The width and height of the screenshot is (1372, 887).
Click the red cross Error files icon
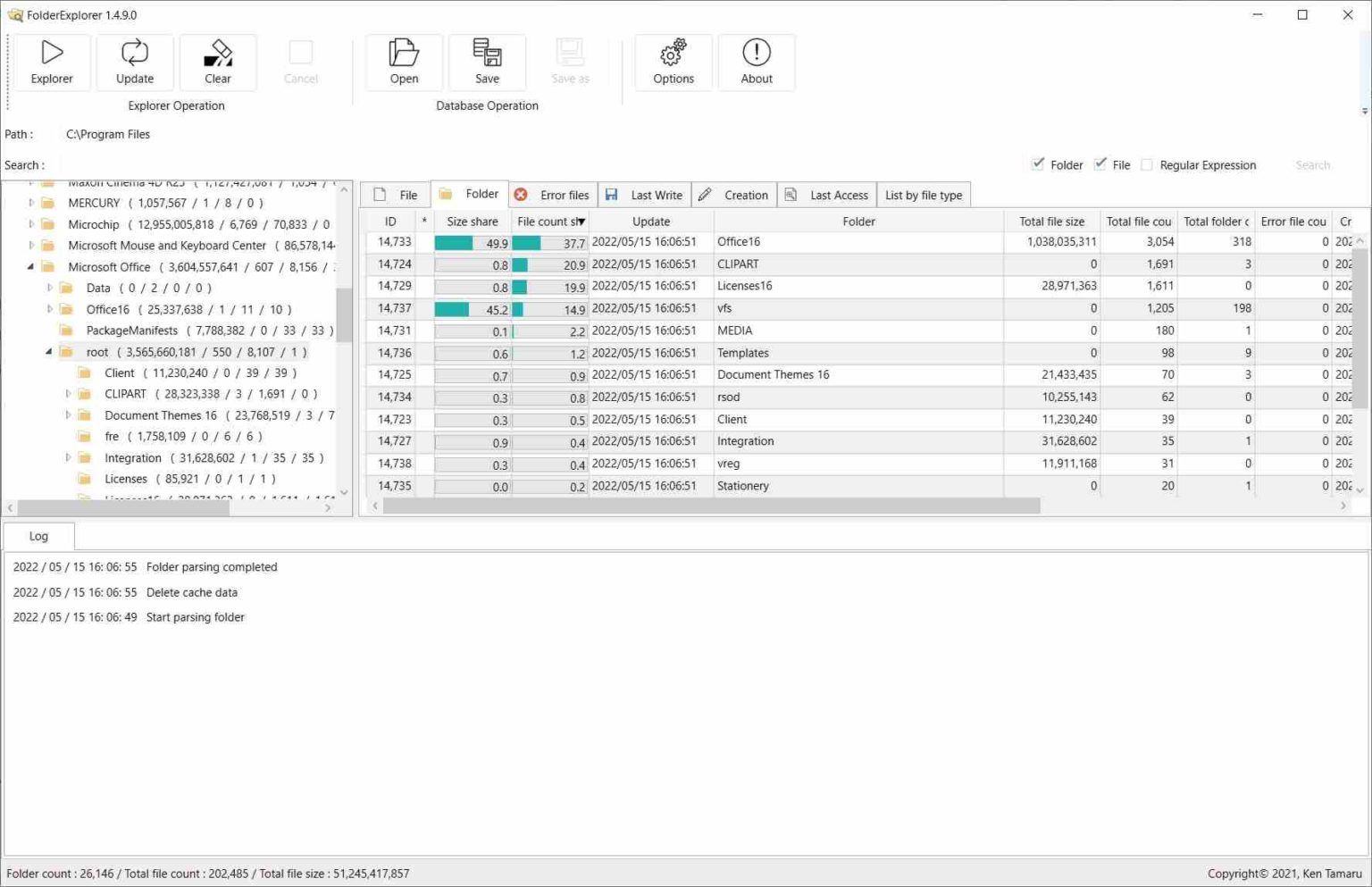522,194
